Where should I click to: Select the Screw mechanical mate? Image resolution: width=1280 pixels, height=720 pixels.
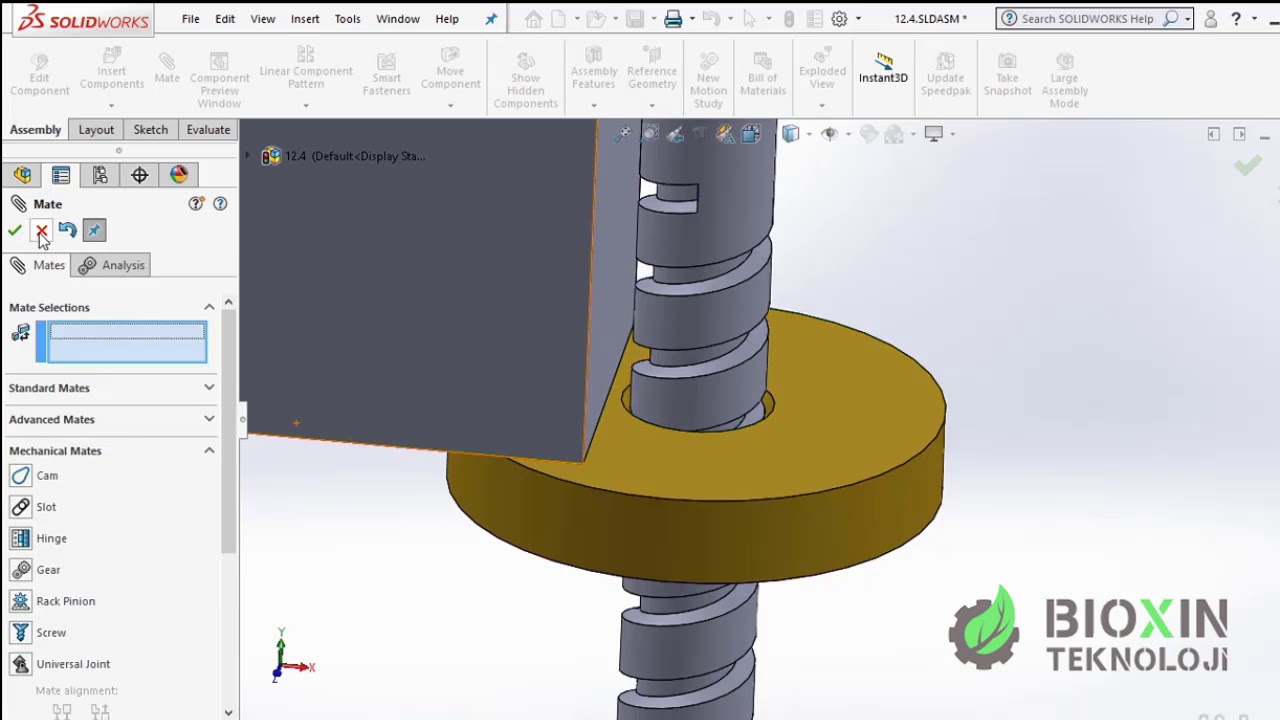[39, 633]
